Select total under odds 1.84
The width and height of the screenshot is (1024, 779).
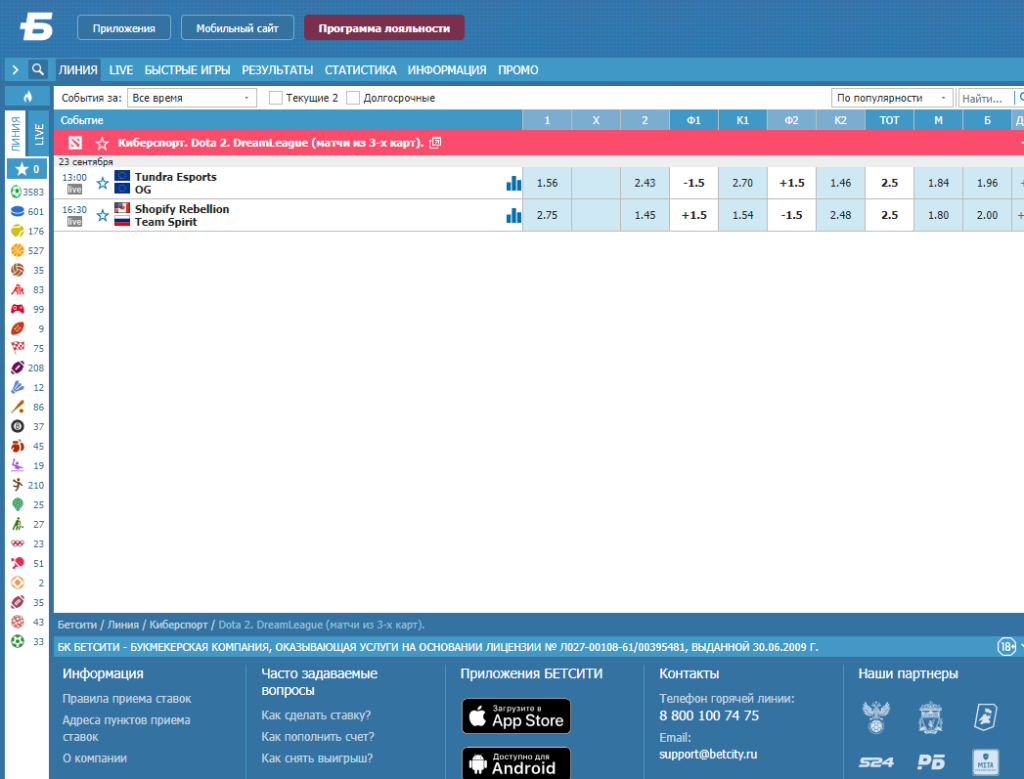coord(938,183)
